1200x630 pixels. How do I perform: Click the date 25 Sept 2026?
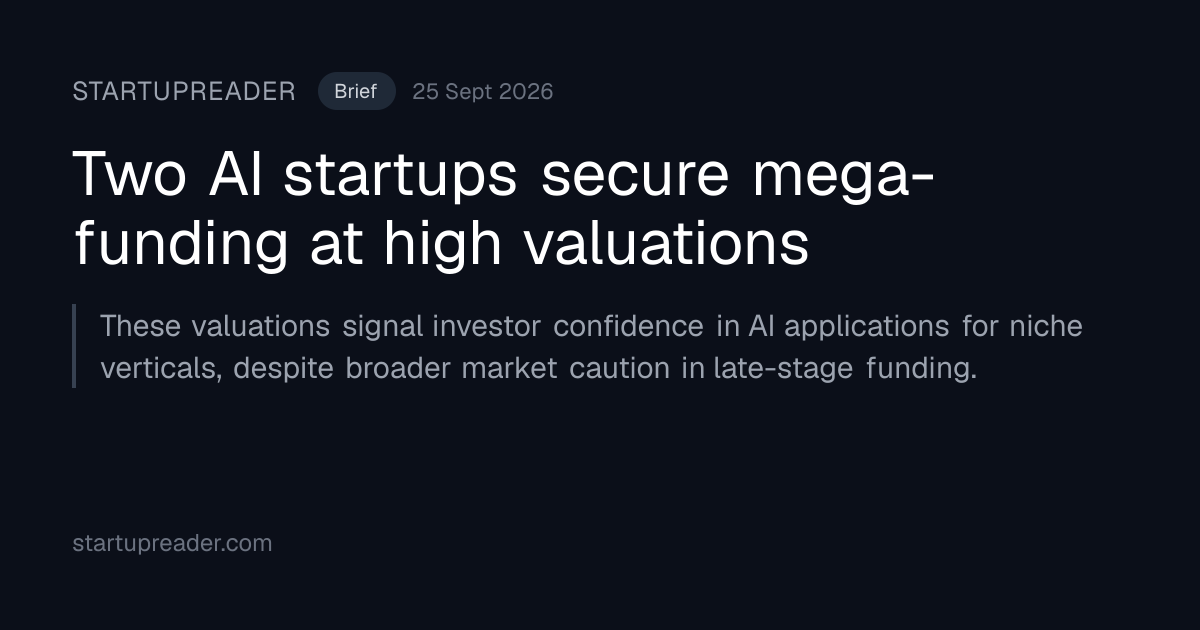click(483, 92)
